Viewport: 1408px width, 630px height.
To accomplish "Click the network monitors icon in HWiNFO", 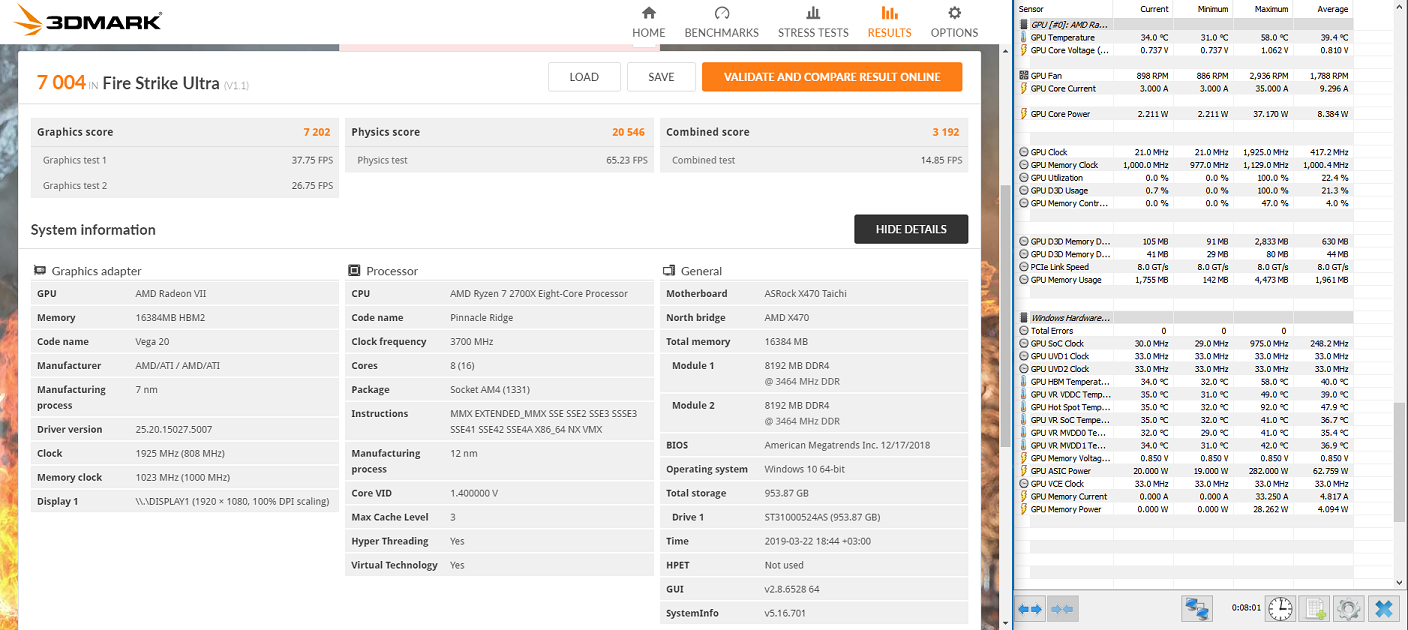I will tap(1196, 608).
